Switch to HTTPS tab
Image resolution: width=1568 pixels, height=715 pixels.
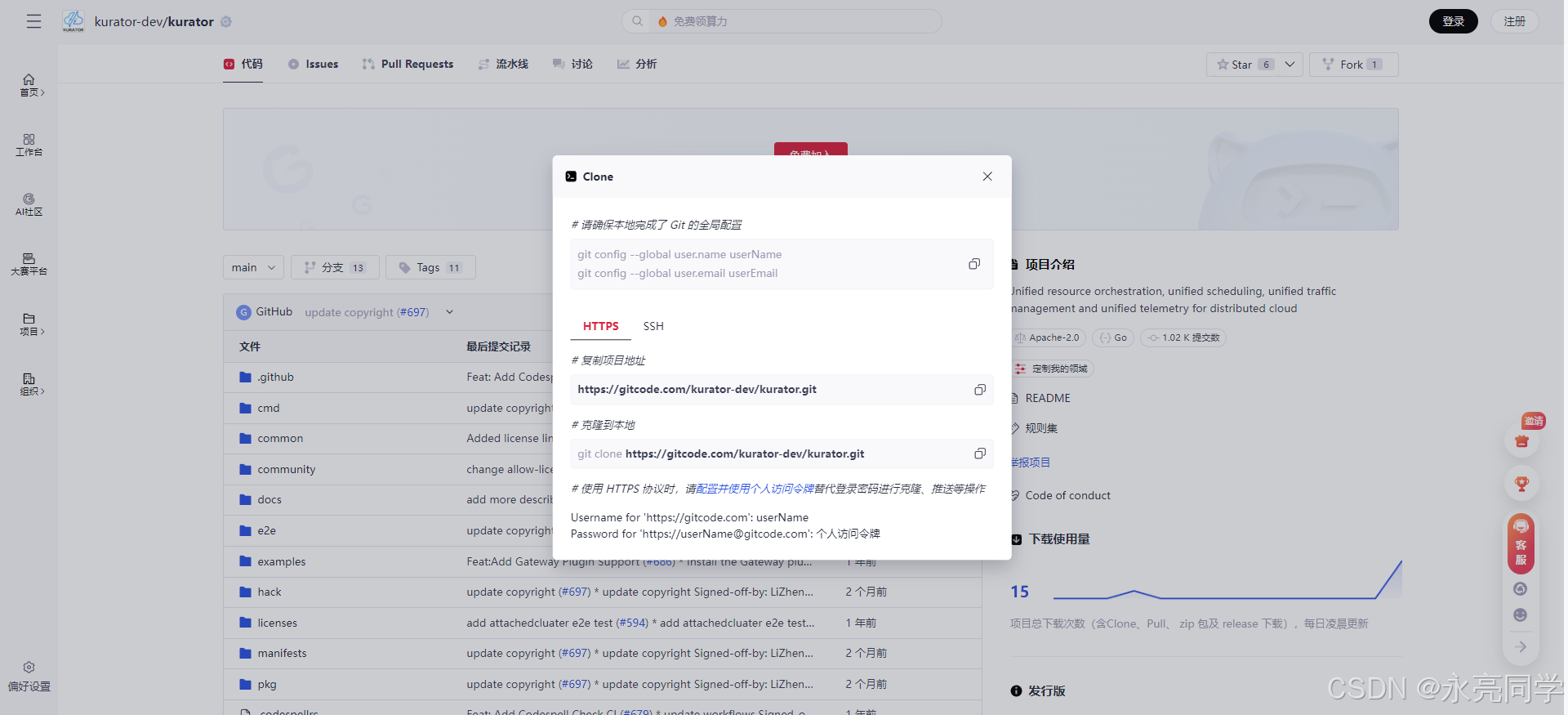[600, 326]
